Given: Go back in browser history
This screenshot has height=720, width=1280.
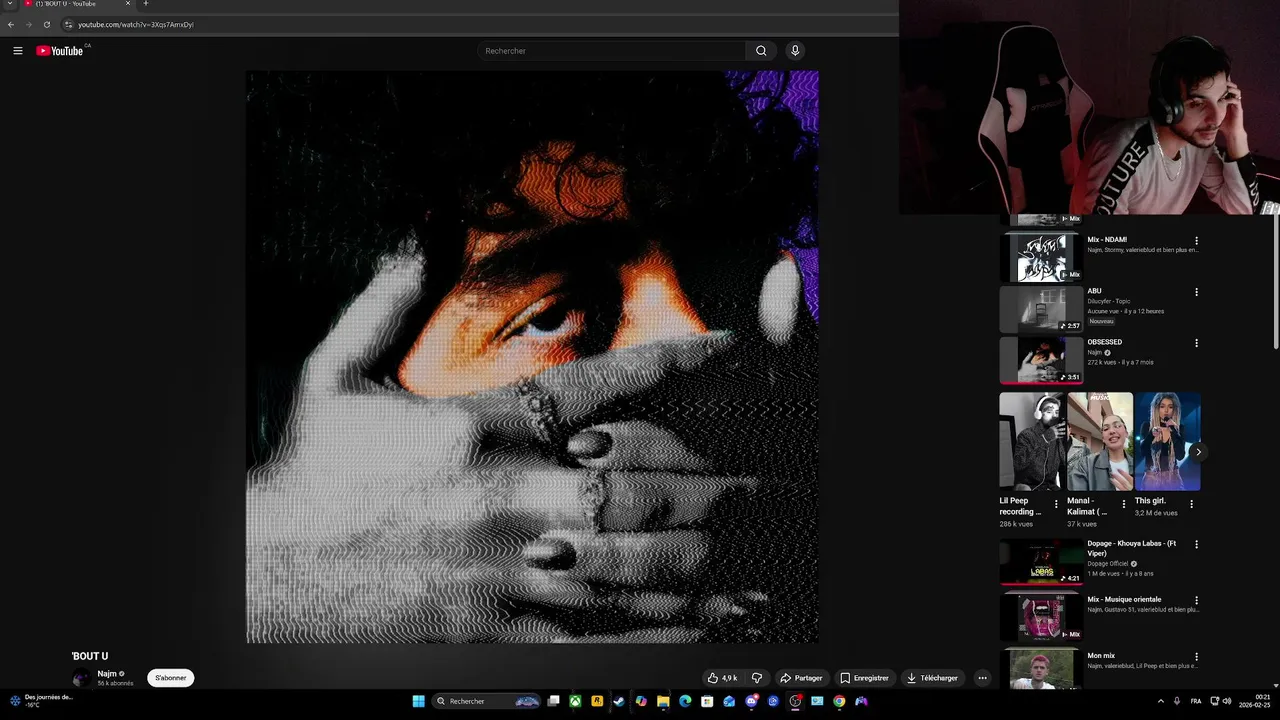Looking at the screenshot, I should pos(11,24).
